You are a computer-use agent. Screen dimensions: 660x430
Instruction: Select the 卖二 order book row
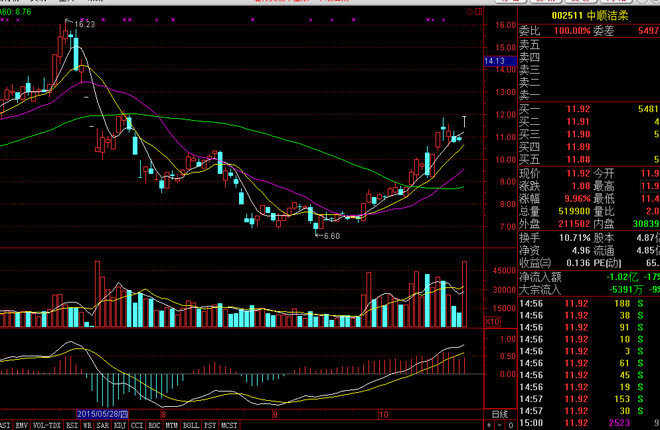pyautogui.click(x=589, y=82)
